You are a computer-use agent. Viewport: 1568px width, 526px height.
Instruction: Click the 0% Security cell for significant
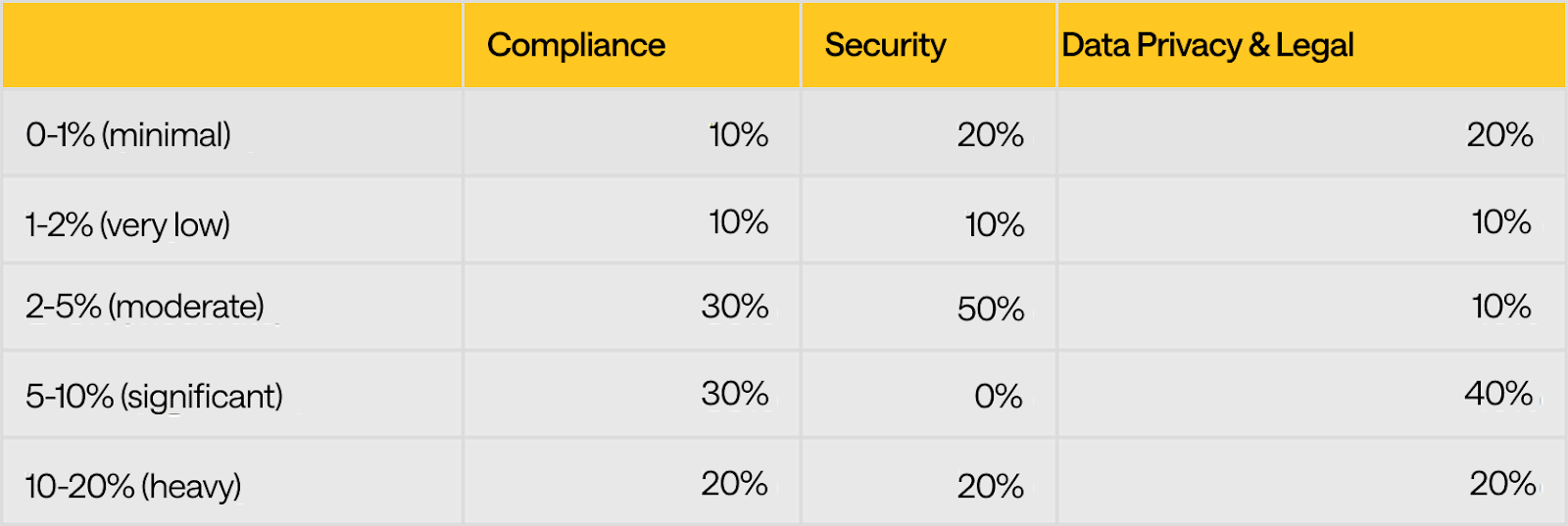point(998,397)
